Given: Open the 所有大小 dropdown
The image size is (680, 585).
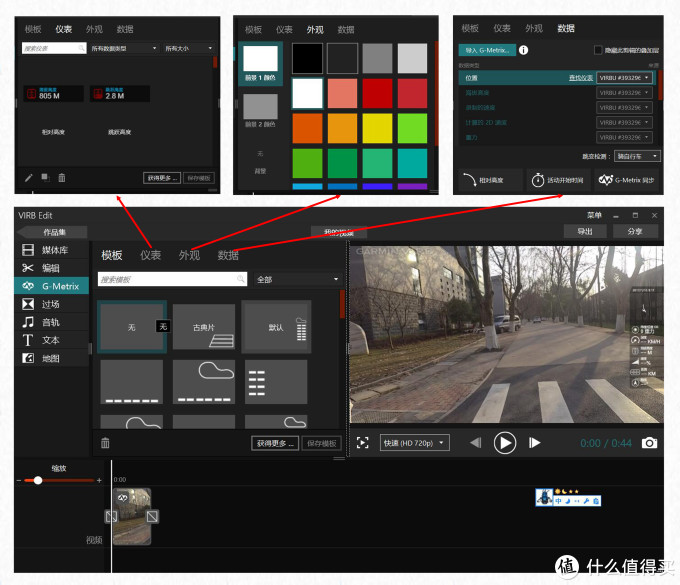Looking at the screenshot, I should 189,49.
